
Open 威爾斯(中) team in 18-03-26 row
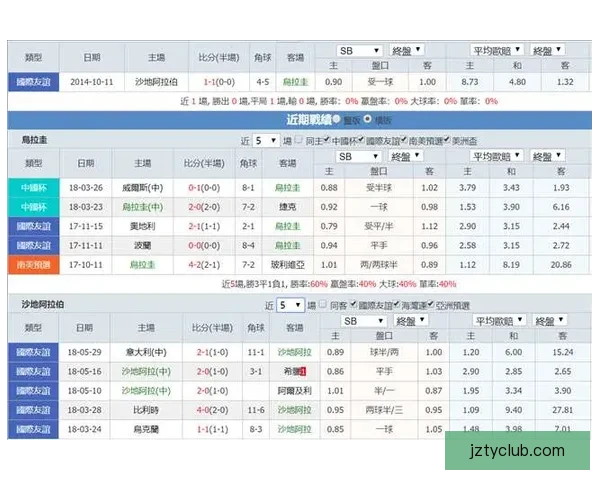click(x=142, y=188)
